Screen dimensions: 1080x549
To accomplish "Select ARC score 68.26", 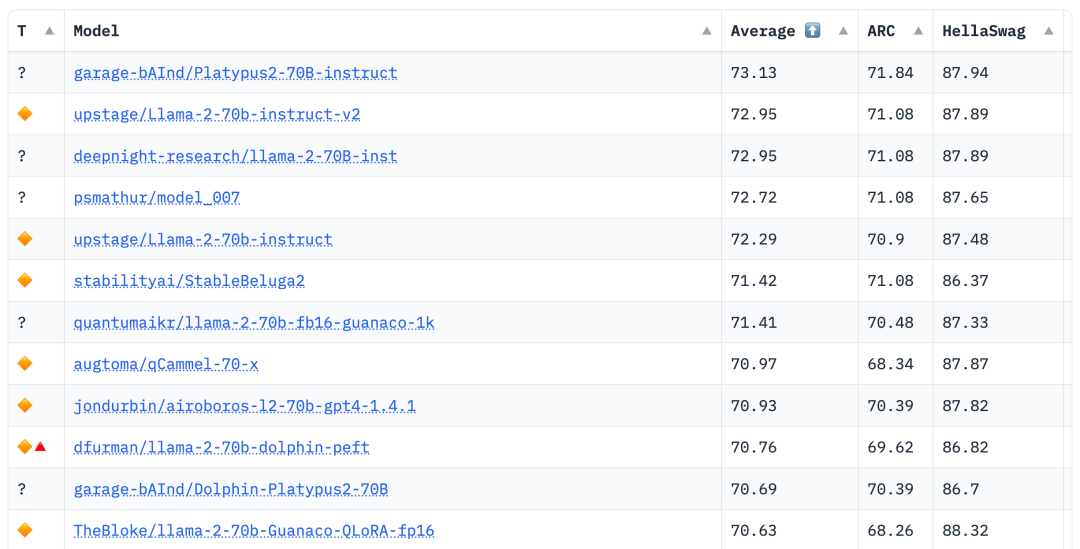I will (891, 531).
